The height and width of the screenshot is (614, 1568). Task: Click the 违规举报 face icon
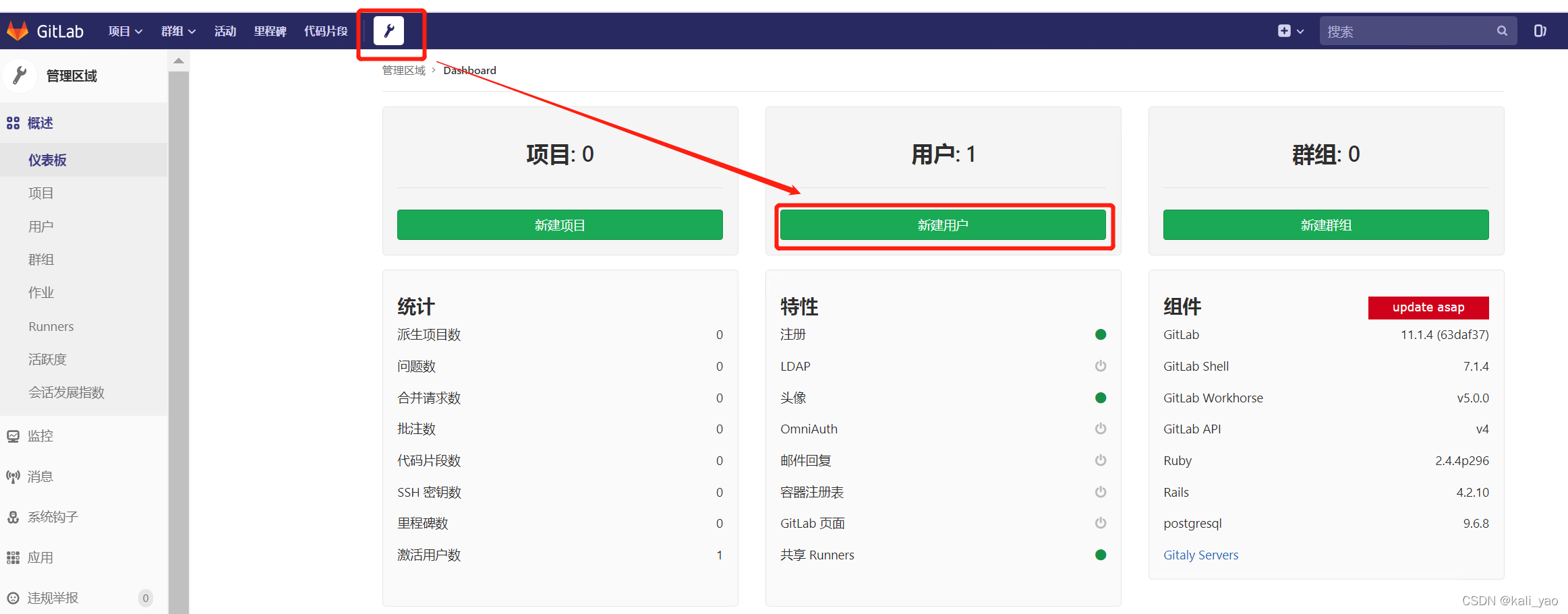click(x=13, y=598)
